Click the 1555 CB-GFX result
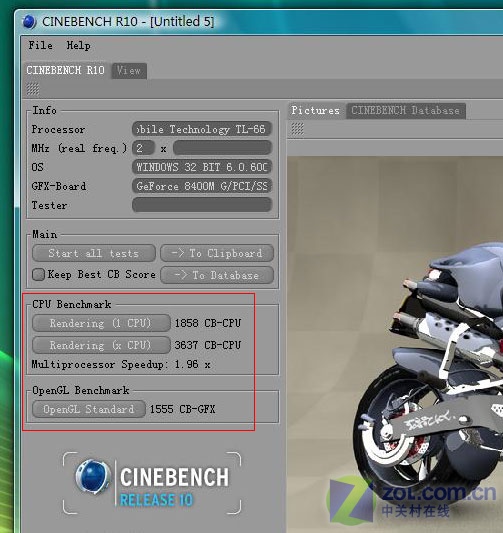 (183, 409)
